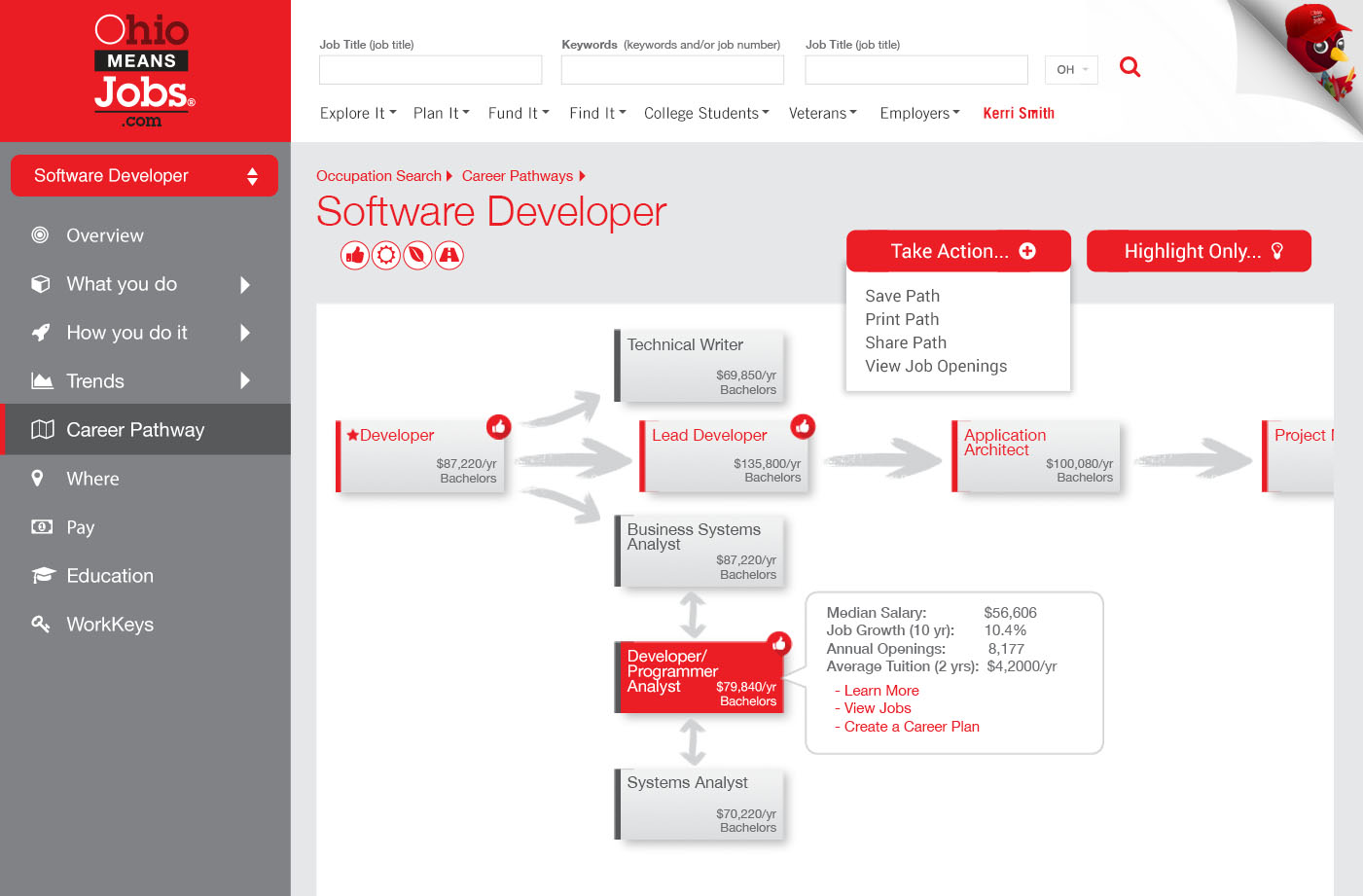Follow the Career Pathways breadcrumb link
Screen dimensions: 1363x896
[x=518, y=176]
